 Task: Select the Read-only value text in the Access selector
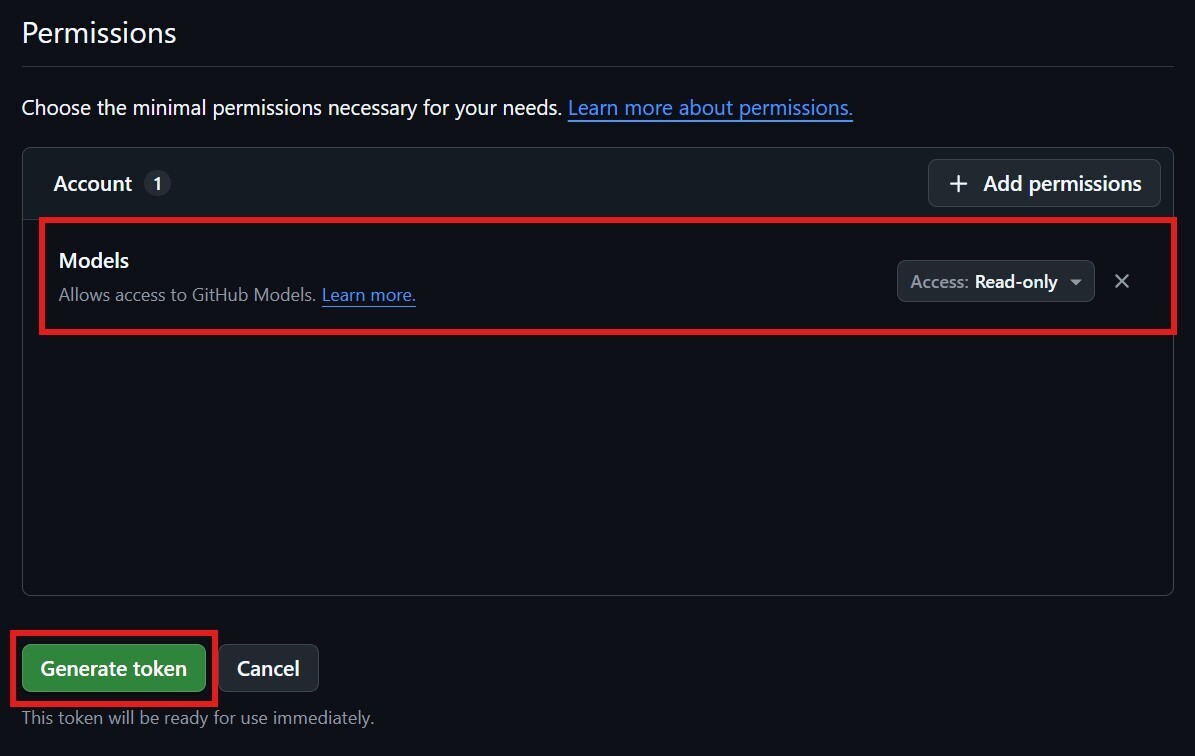(x=1016, y=282)
